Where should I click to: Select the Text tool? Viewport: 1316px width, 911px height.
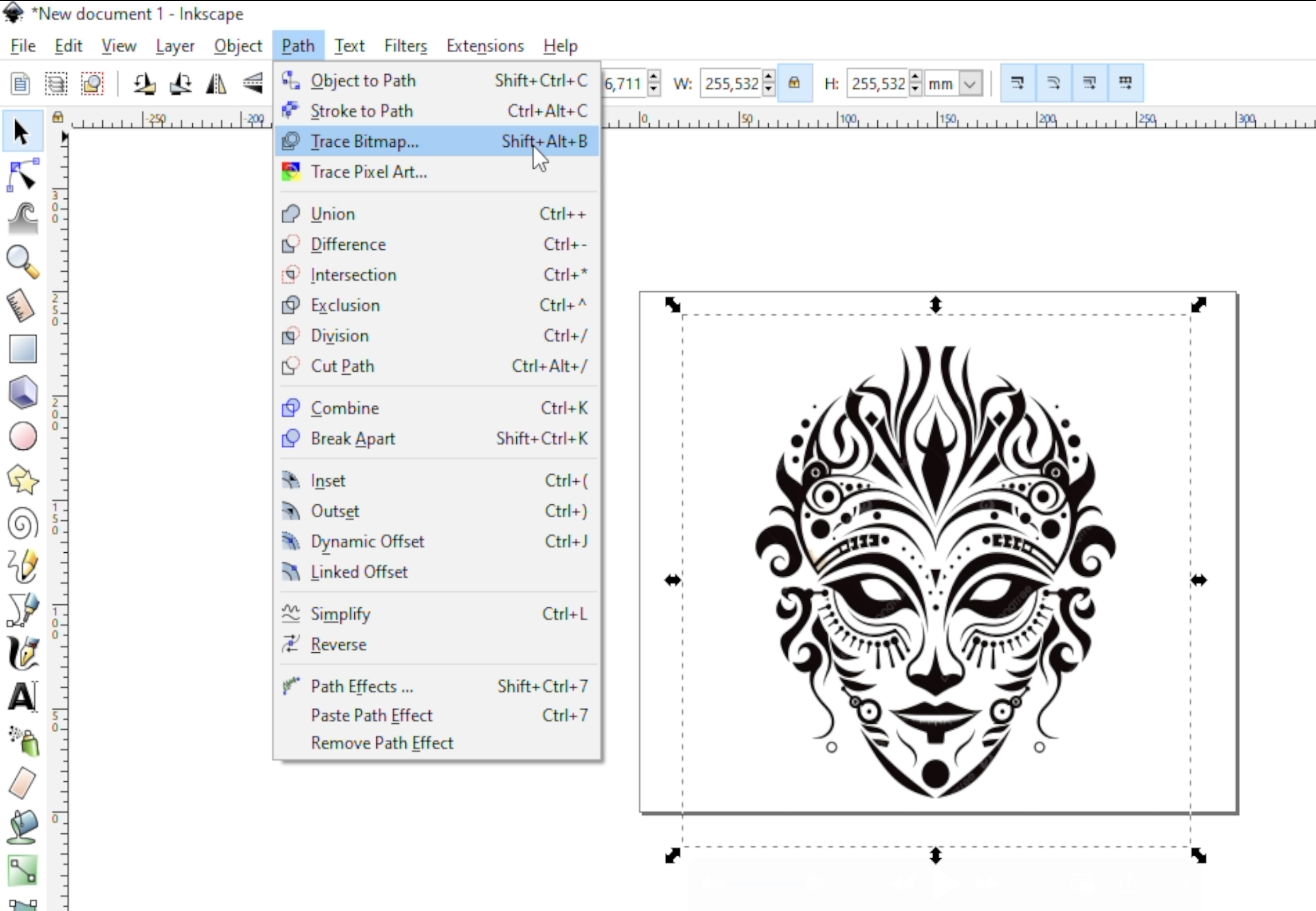click(22, 696)
